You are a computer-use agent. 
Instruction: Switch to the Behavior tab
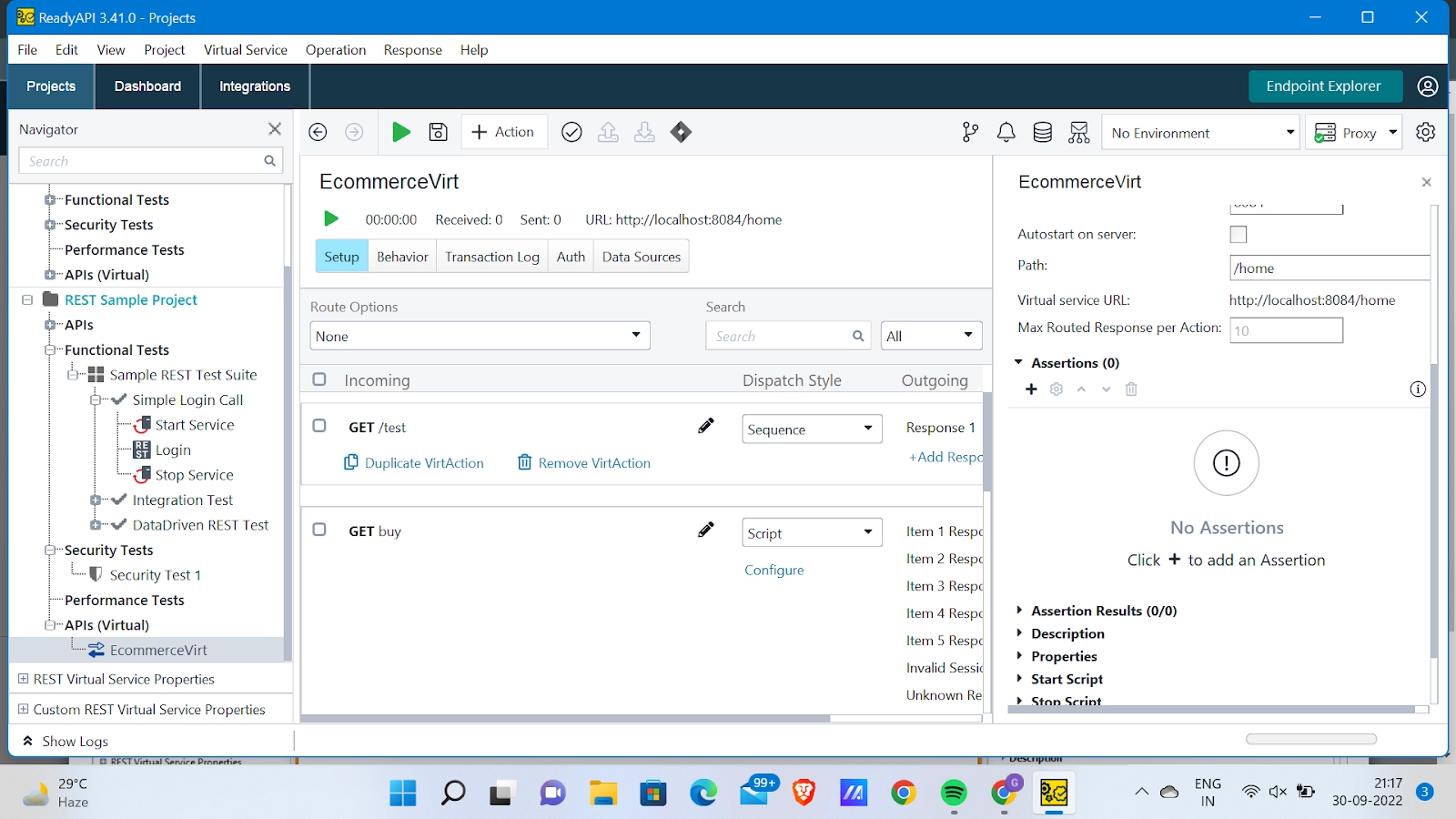click(x=402, y=257)
